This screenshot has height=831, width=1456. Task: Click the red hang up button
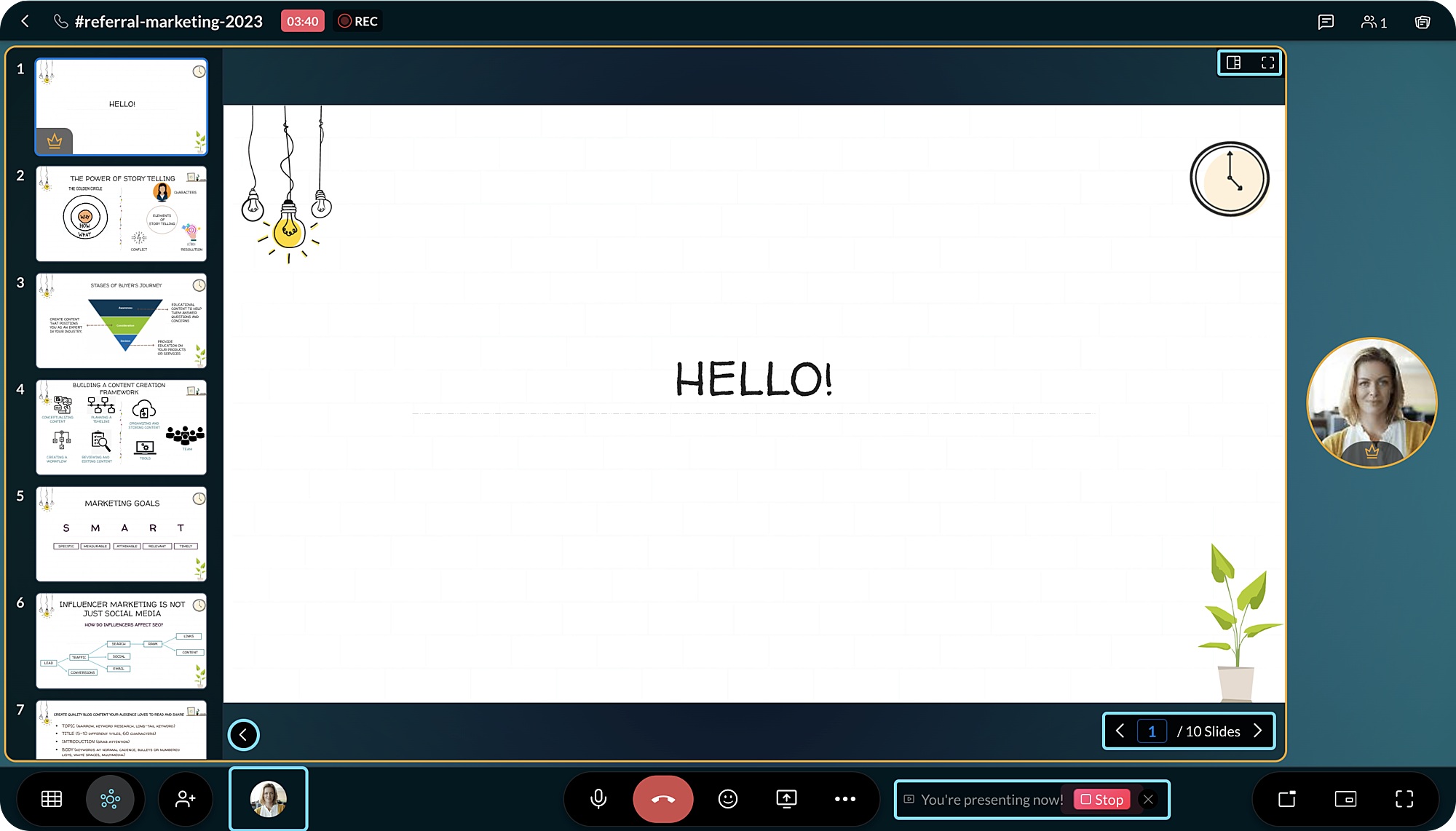click(x=662, y=799)
